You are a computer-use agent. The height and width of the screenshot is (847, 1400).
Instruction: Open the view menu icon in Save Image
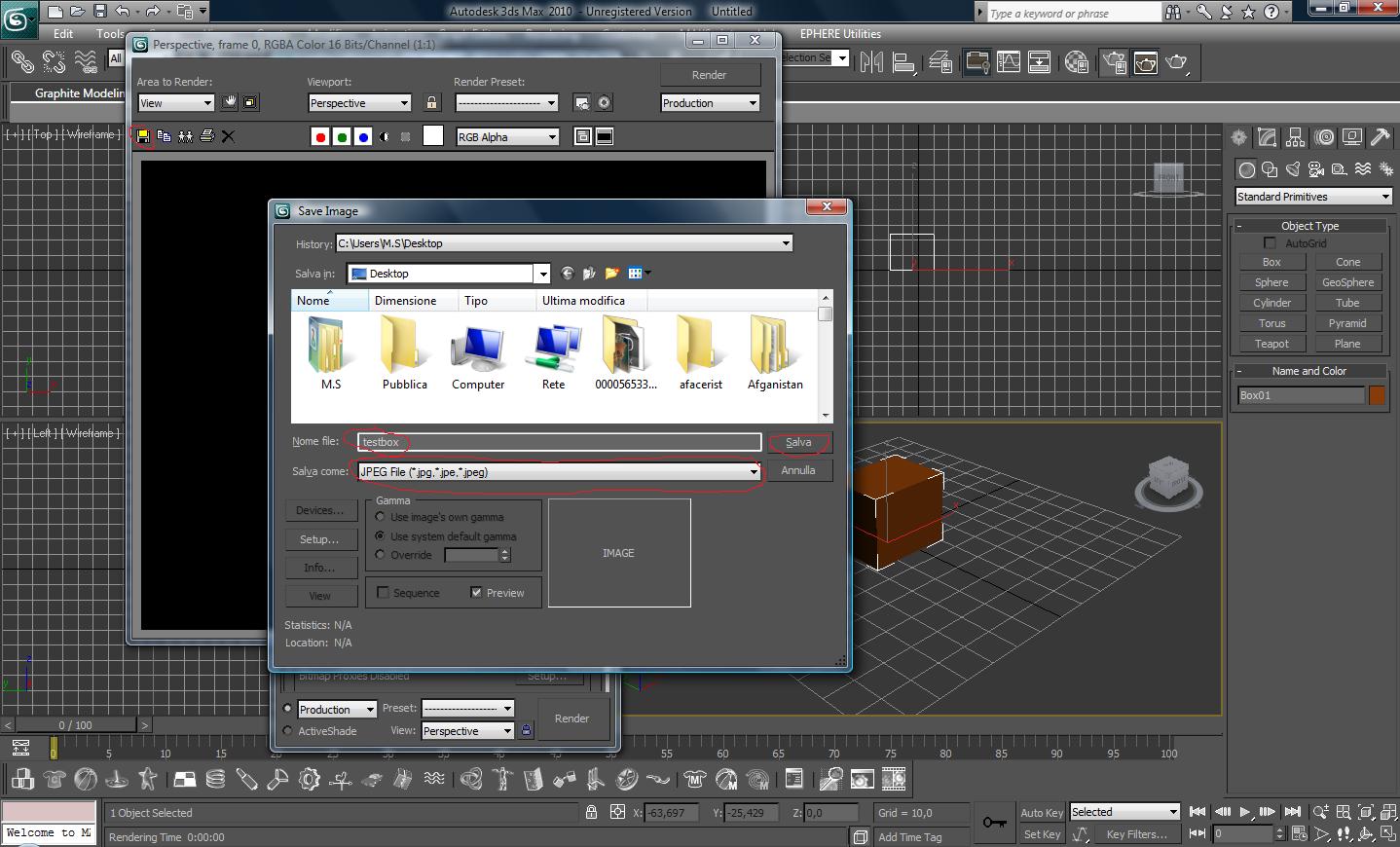[639, 274]
